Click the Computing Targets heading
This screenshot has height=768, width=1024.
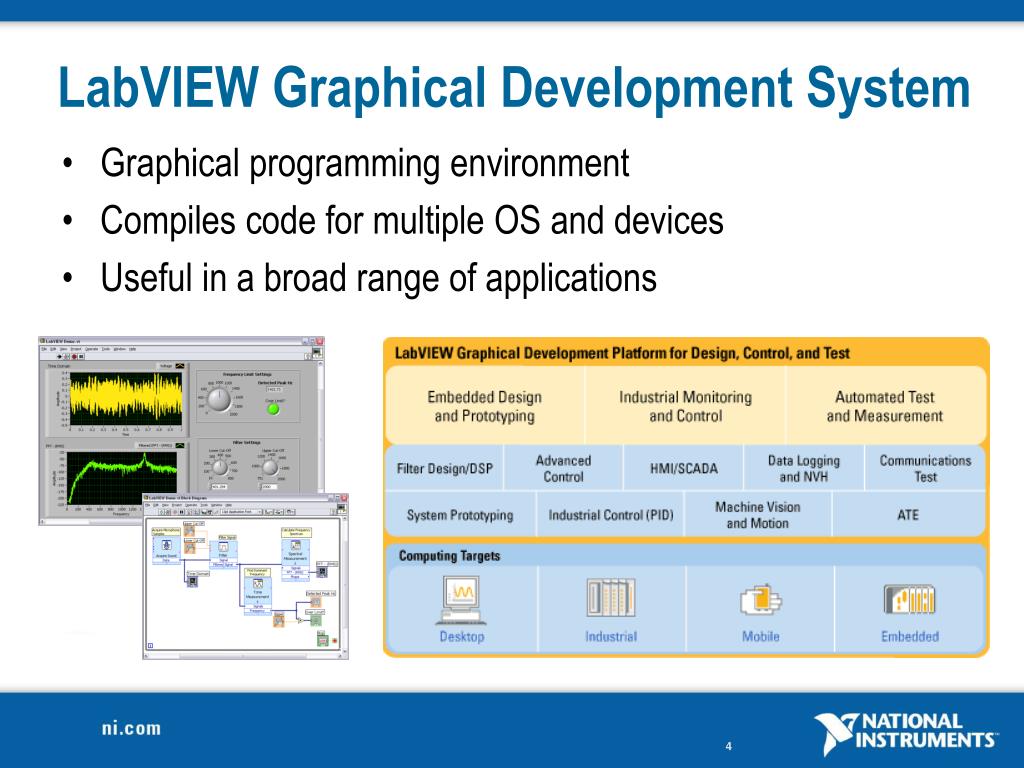pyautogui.click(x=449, y=556)
